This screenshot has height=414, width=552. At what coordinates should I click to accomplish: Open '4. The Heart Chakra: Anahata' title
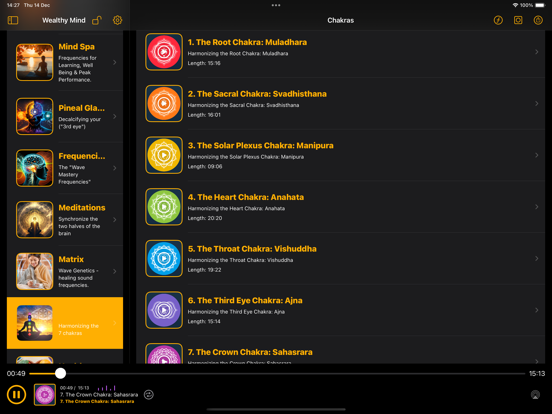click(x=246, y=197)
